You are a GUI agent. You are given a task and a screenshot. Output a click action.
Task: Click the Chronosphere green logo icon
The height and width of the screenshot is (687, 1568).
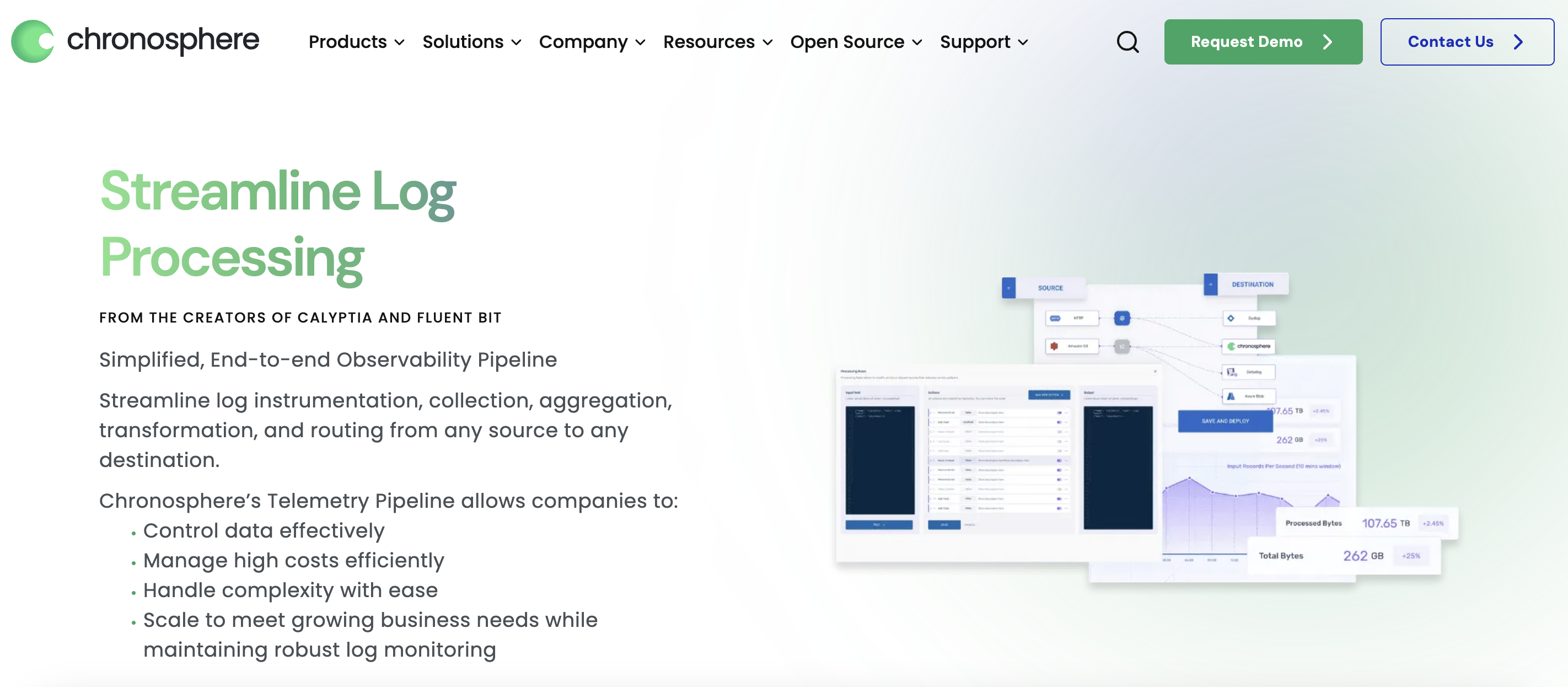pos(33,41)
